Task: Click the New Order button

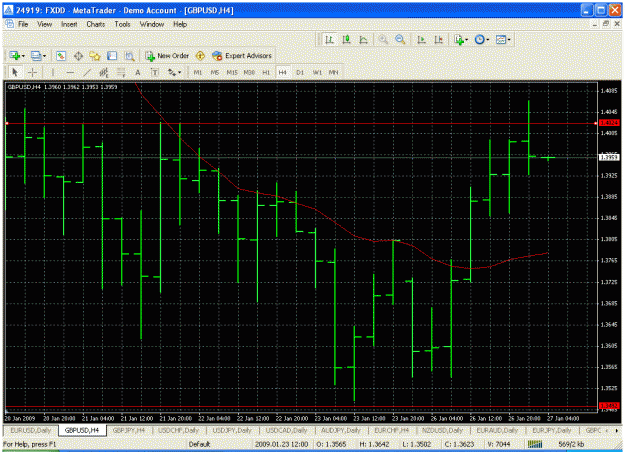Action: point(167,56)
